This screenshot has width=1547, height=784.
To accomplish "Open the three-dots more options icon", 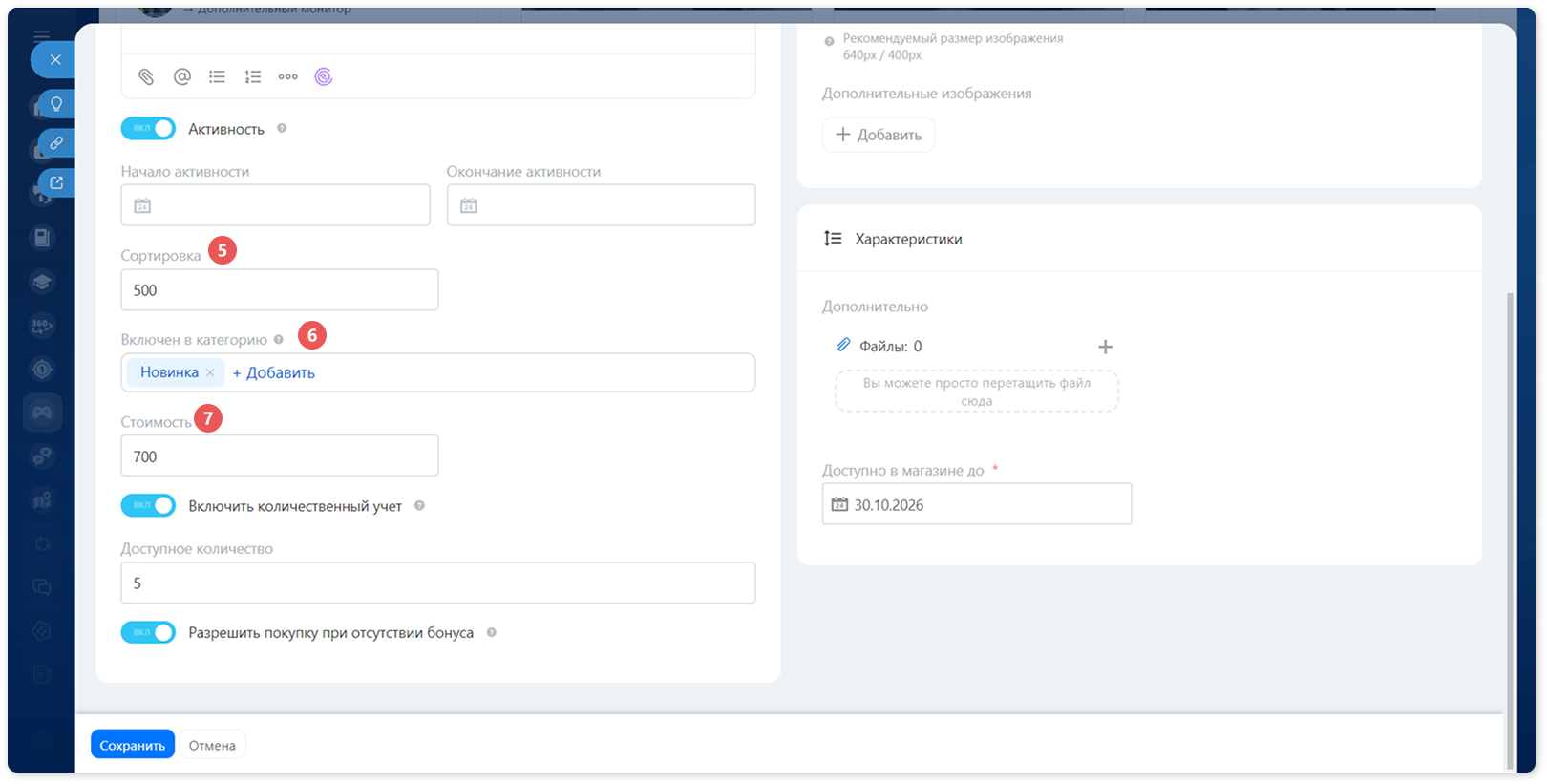I will point(288,76).
